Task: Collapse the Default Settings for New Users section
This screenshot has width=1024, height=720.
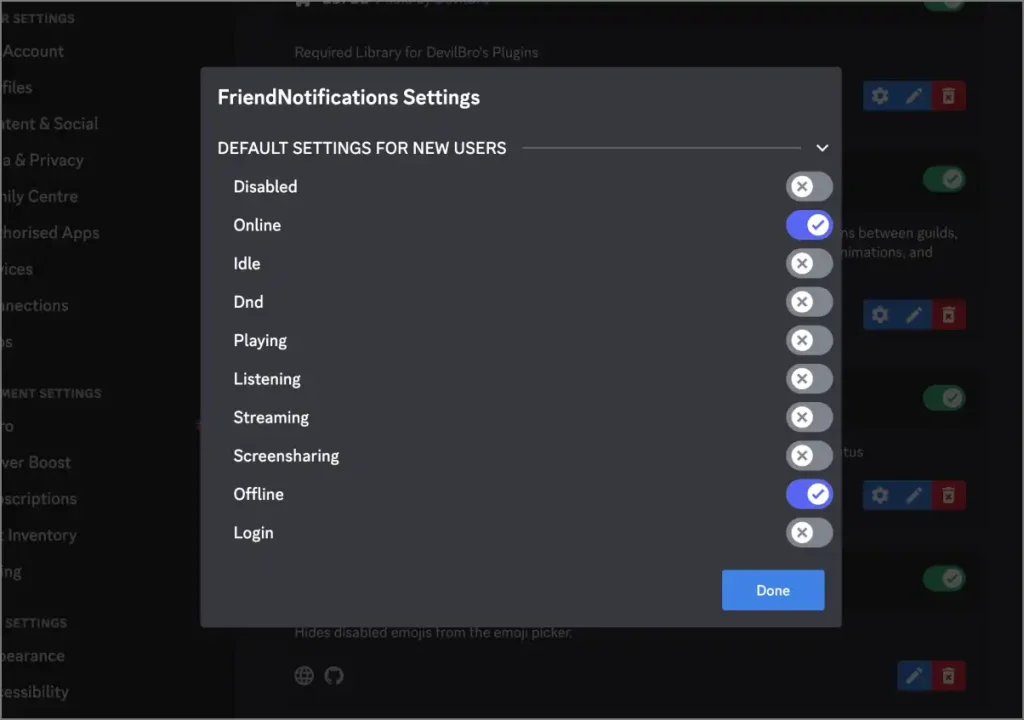Action: 822,148
